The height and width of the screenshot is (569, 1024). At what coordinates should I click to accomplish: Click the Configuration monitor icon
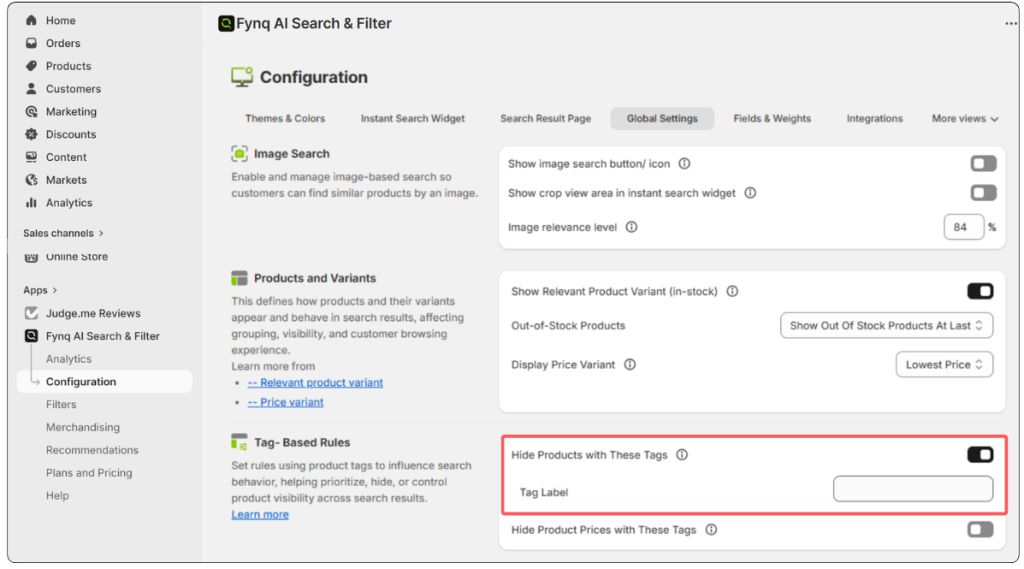pyautogui.click(x=242, y=76)
